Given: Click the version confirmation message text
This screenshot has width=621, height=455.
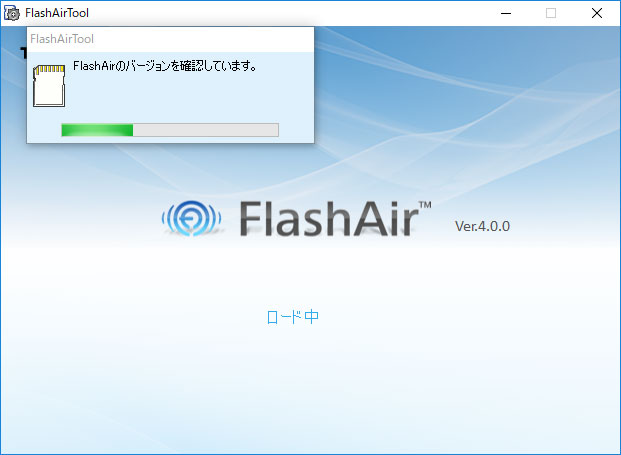Looking at the screenshot, I should click(x=165, y=66).
